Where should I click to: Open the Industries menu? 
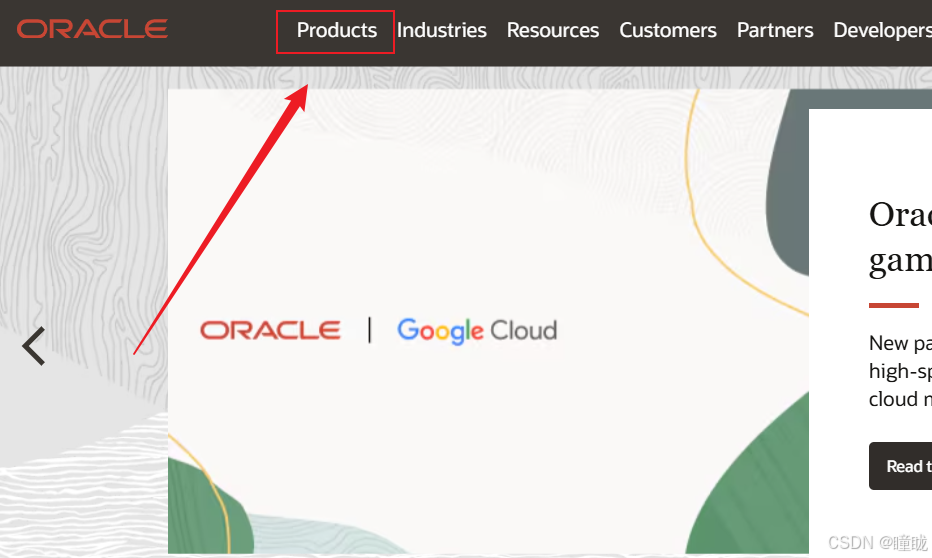point(442,30)
